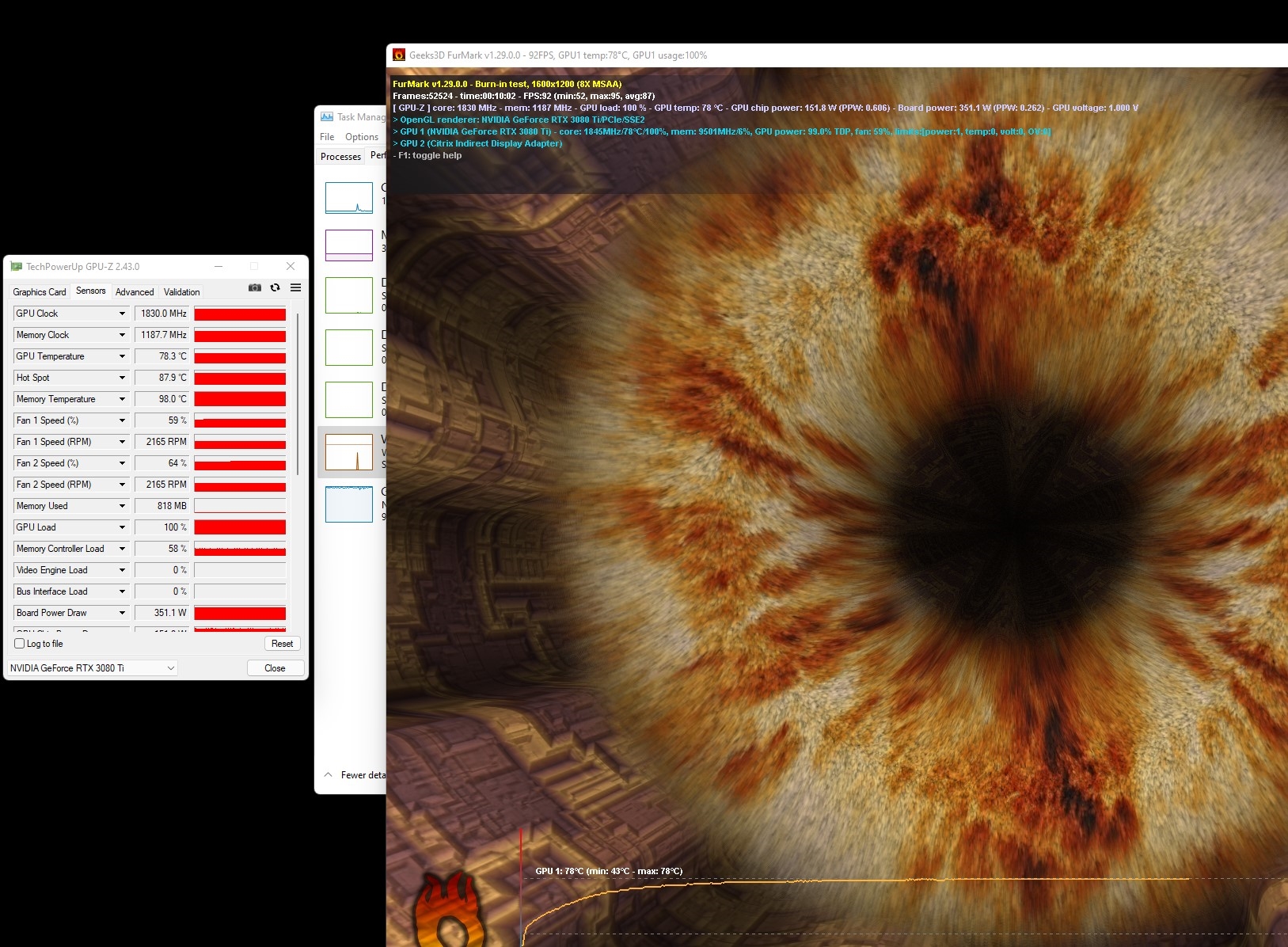1288x947 pixels.
Task: Click the GPU-Z sensors vertical scrollbar
Action: 298,396
